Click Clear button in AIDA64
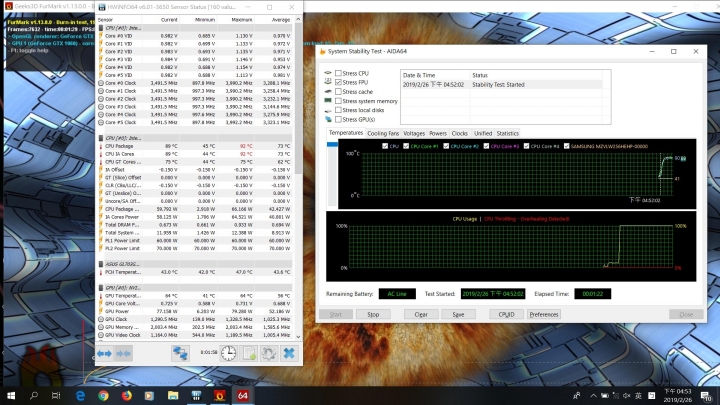The image size is (720, 405). pyautogui.click(x=421, y=315)
